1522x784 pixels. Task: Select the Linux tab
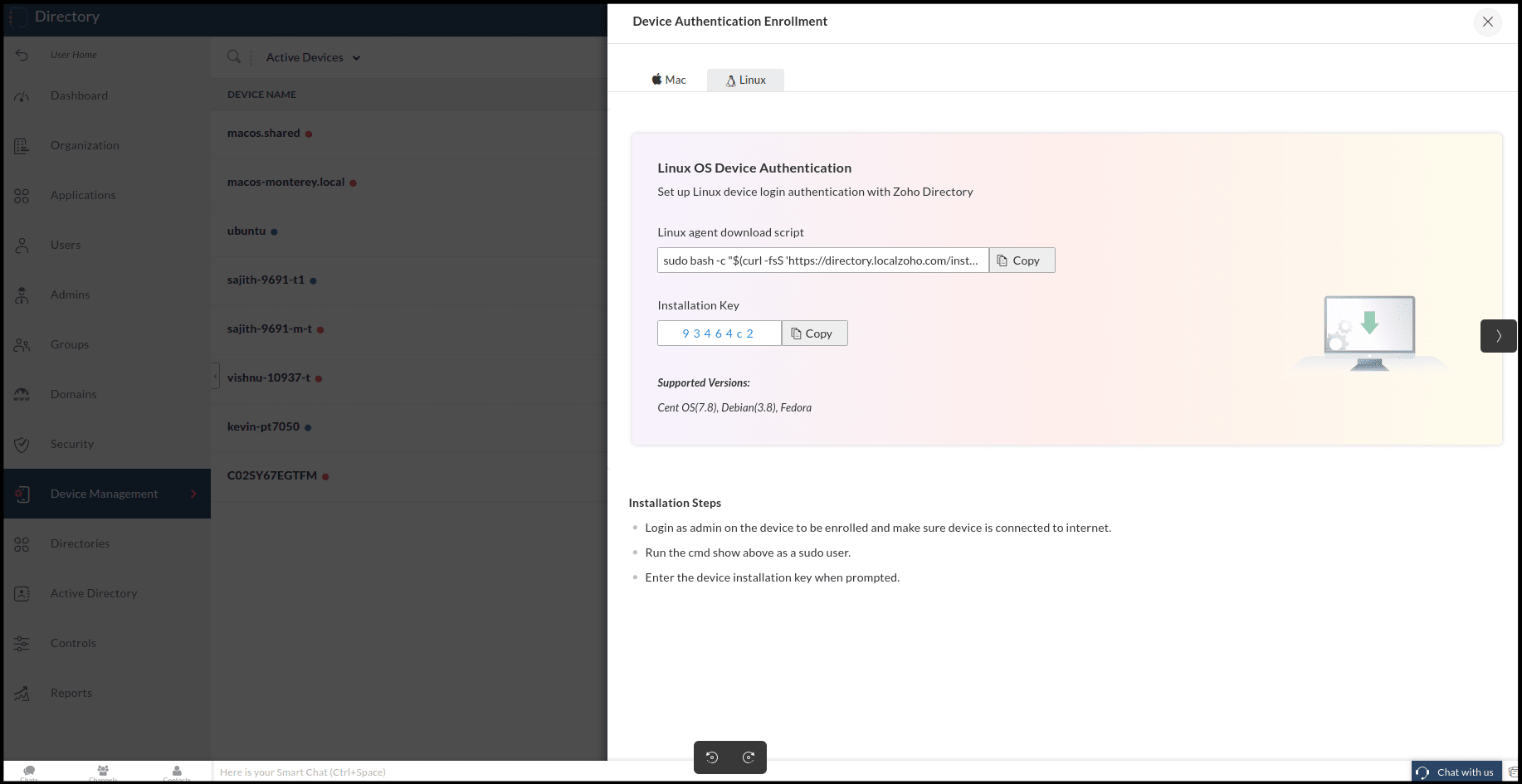click(745, 80)
